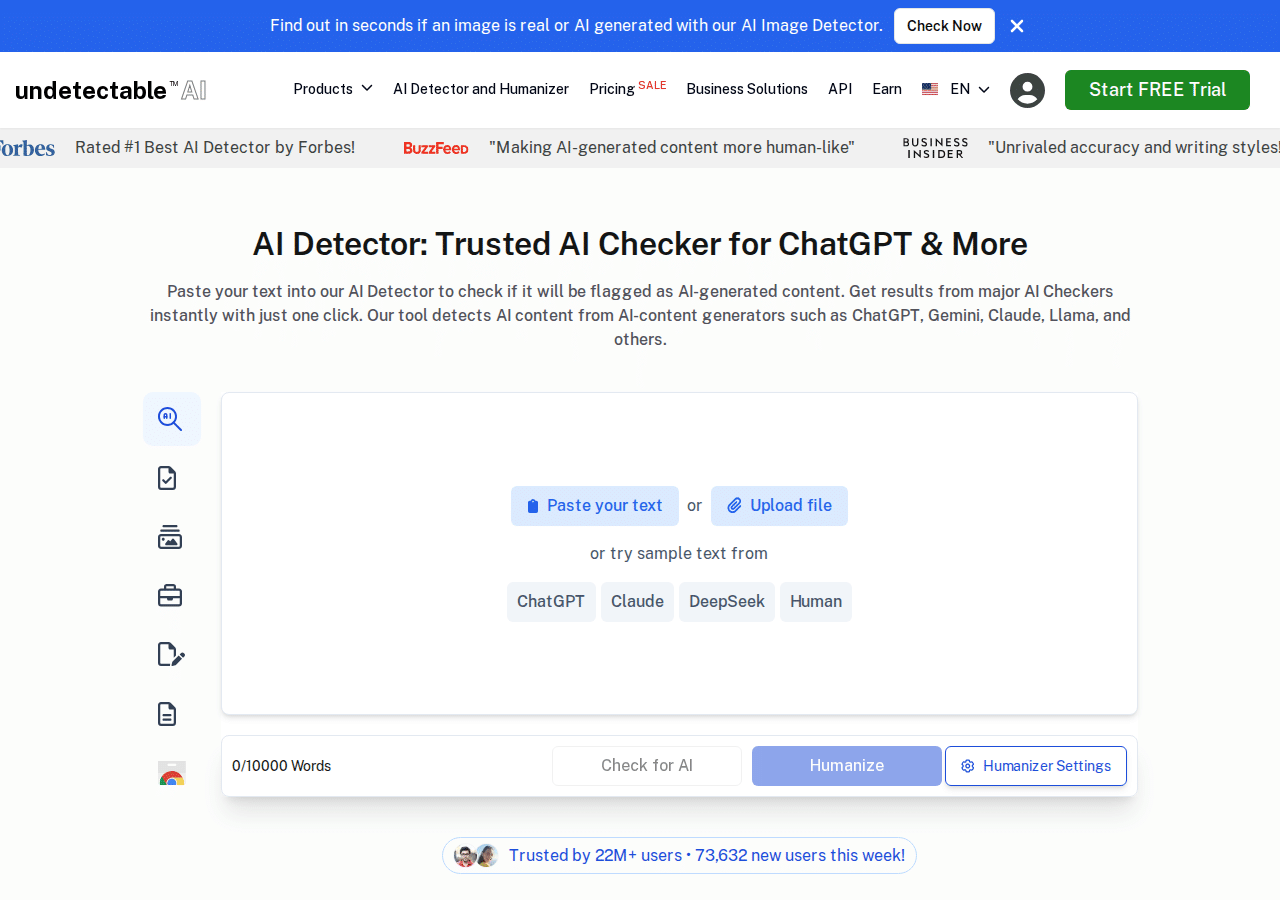Click the AI Detector page heading
This screenshot has height=900, width=1280.
tap(640, 244)
